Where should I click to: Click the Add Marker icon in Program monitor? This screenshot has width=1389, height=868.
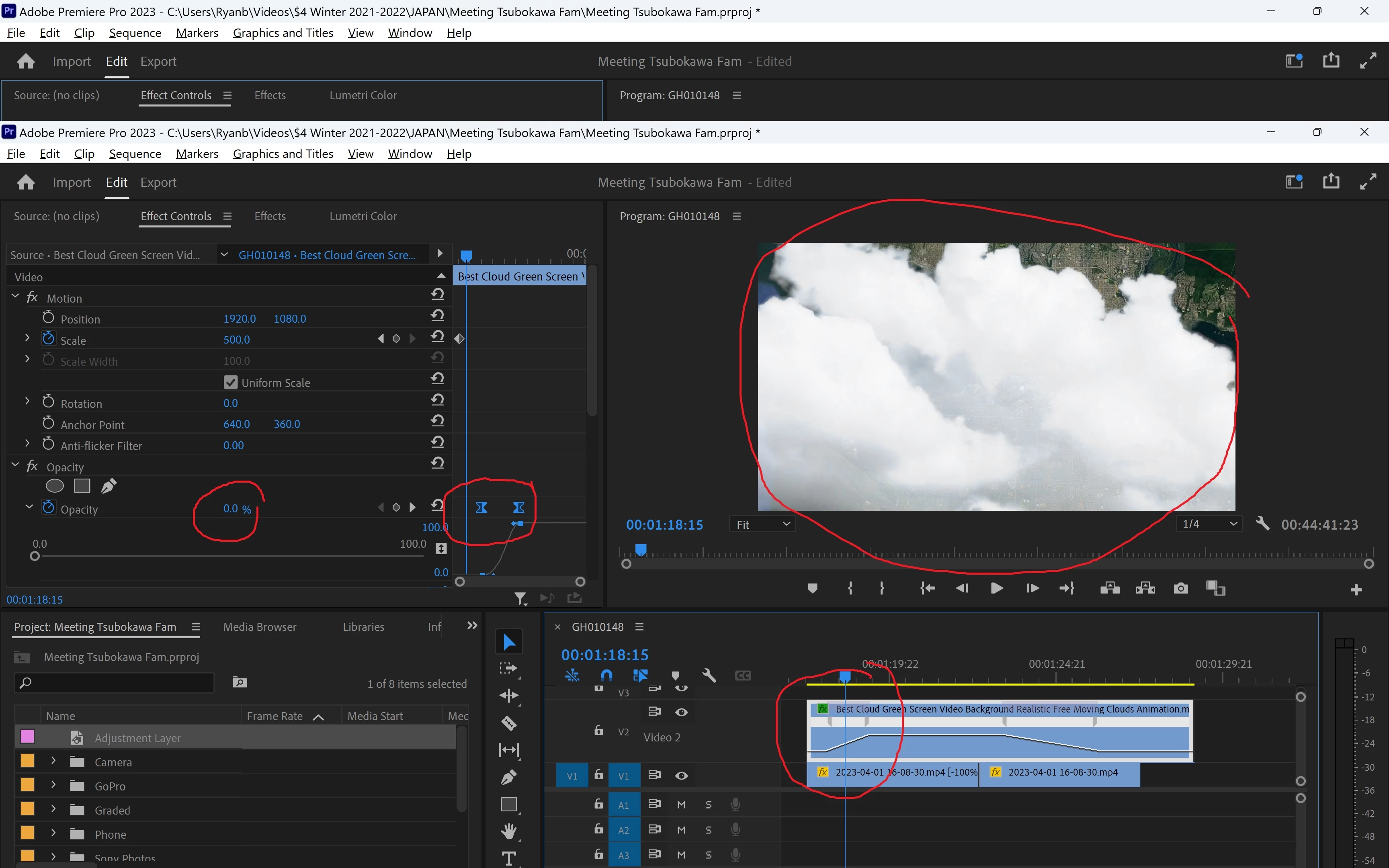click(x=812, y=588)
